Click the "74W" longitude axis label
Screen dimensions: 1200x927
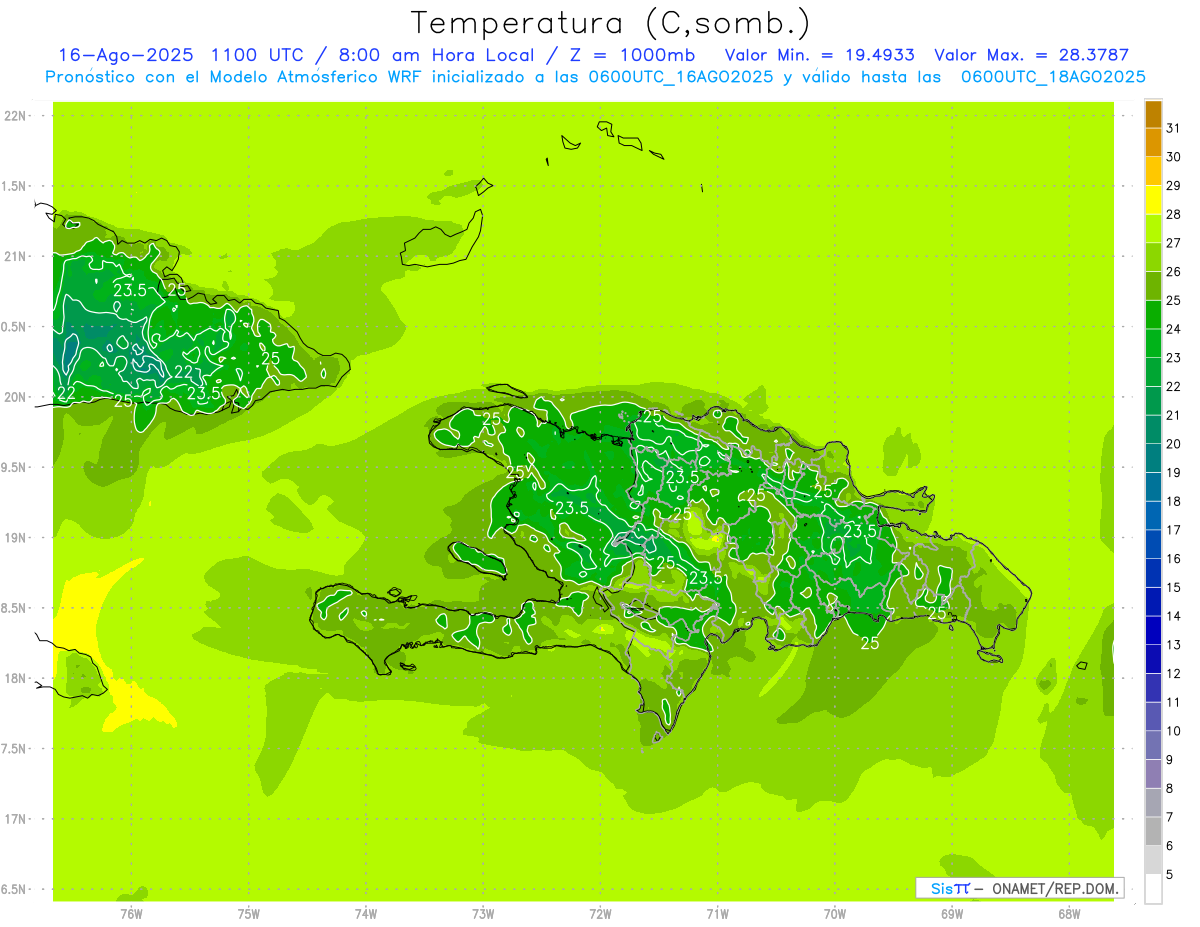pyautogui.click(x=366, y=913)
